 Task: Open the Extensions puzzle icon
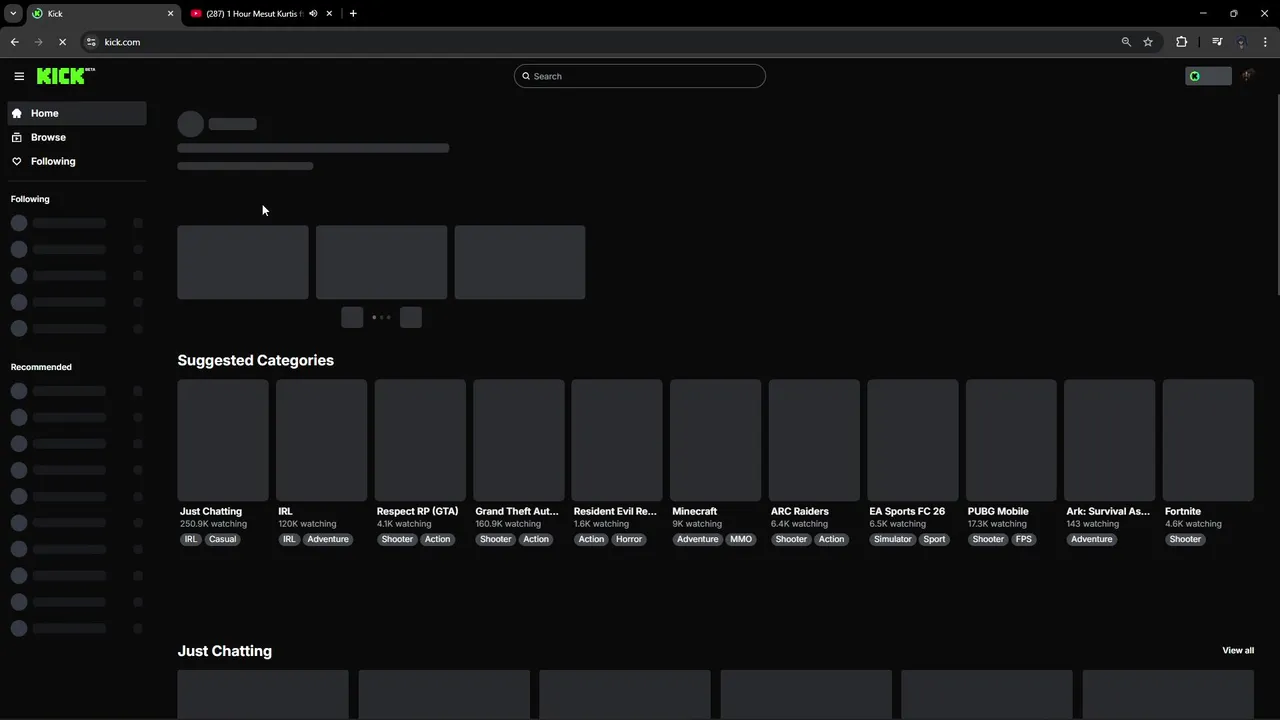pyautogui.click(x=1182, y=42)
